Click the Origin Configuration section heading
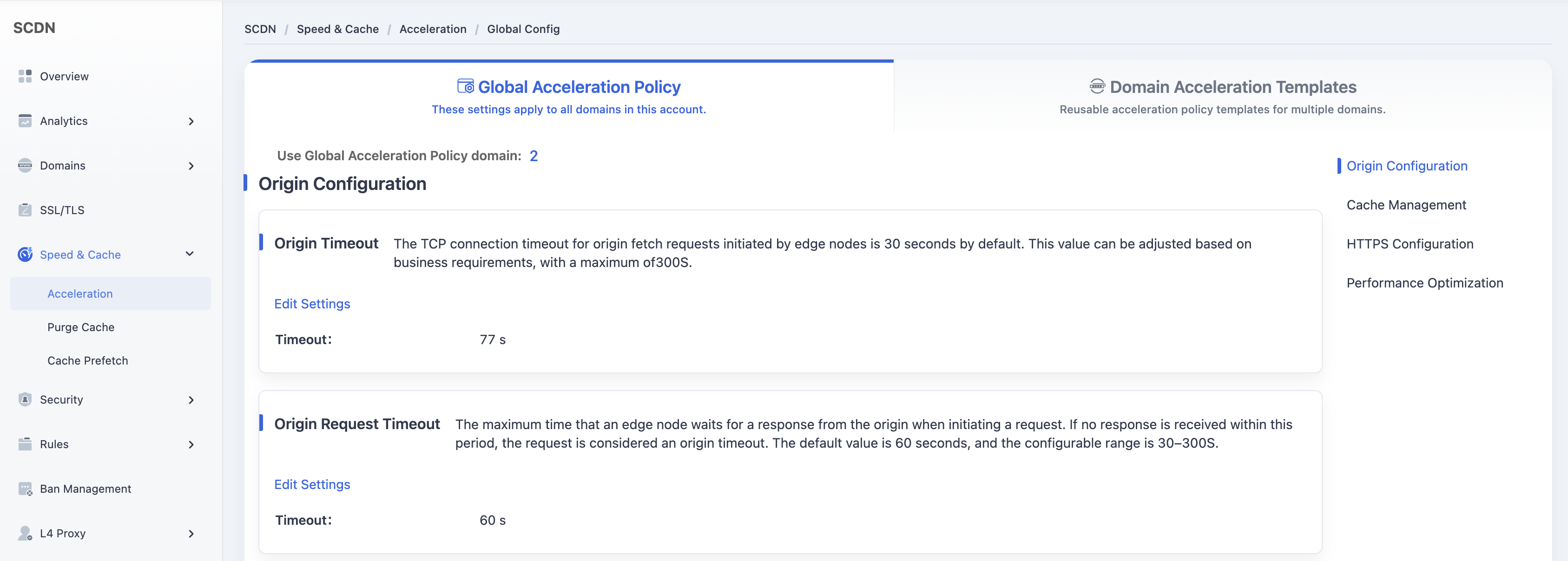Image resolution: width=1568 pixels, height=561 pixels. click(342, 184)
